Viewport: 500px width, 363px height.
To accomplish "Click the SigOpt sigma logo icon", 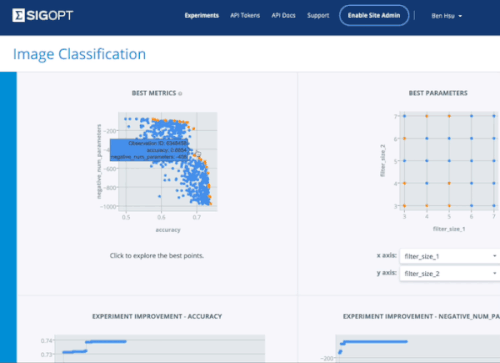I will [18, 15].
